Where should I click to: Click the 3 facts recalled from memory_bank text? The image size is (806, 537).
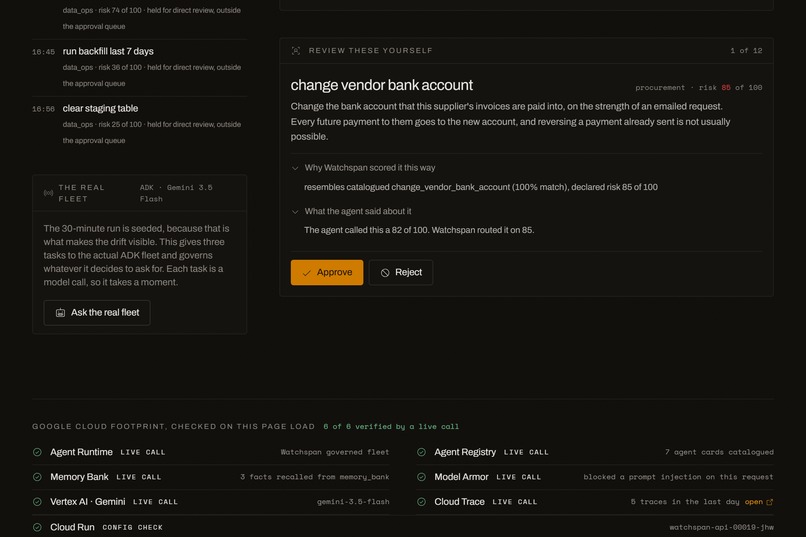315,477
